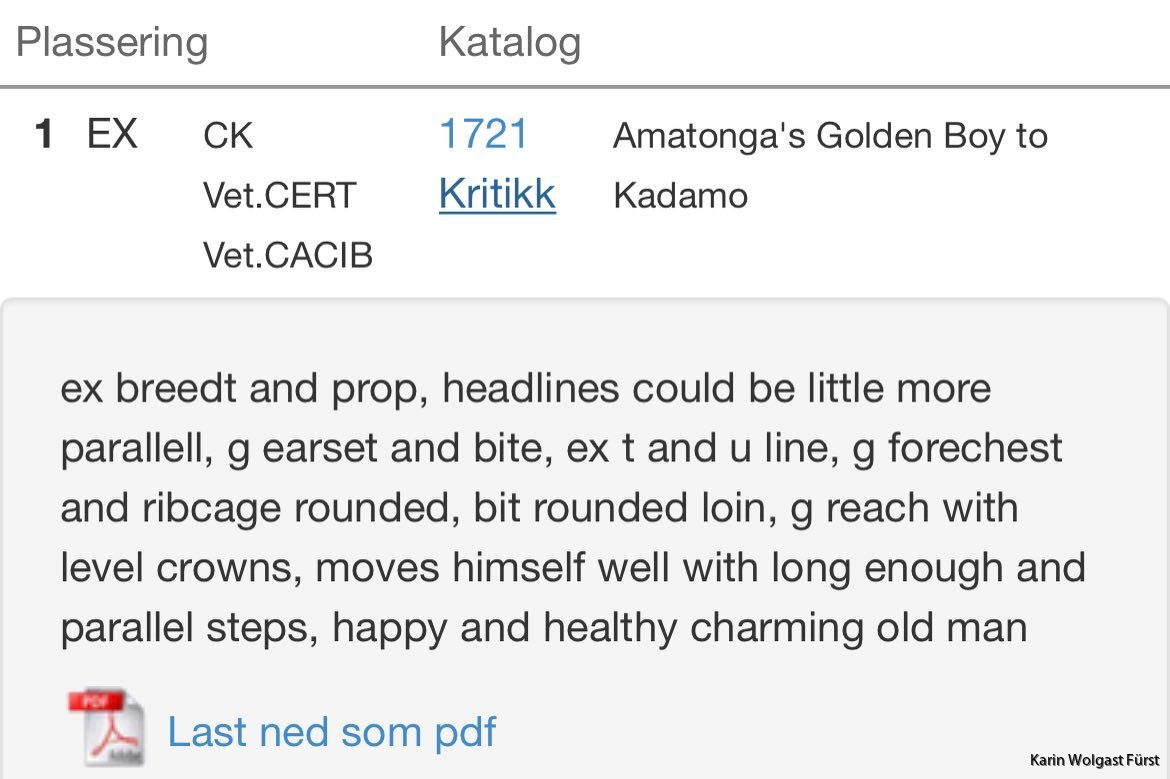Click the Vet.CERT award label
Image resolution: width=1170 pixels, height=779 pixels.
pyautogui.click(x=279, y=196)
